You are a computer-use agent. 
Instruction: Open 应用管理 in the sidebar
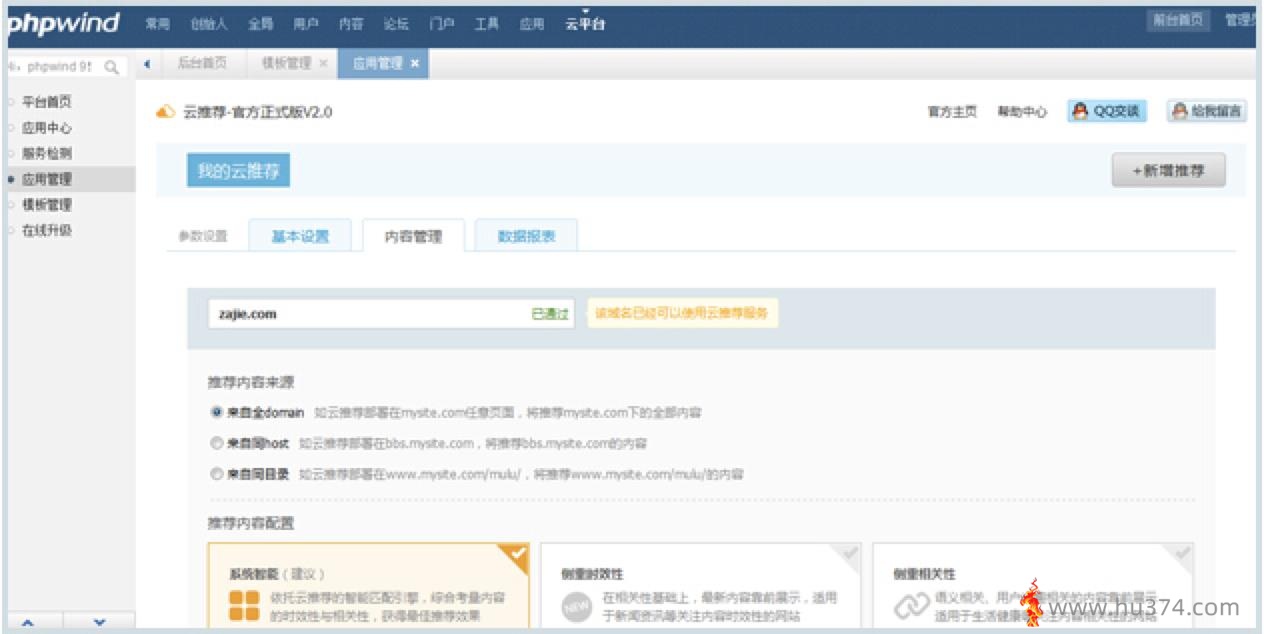click(x=47, y=180)
